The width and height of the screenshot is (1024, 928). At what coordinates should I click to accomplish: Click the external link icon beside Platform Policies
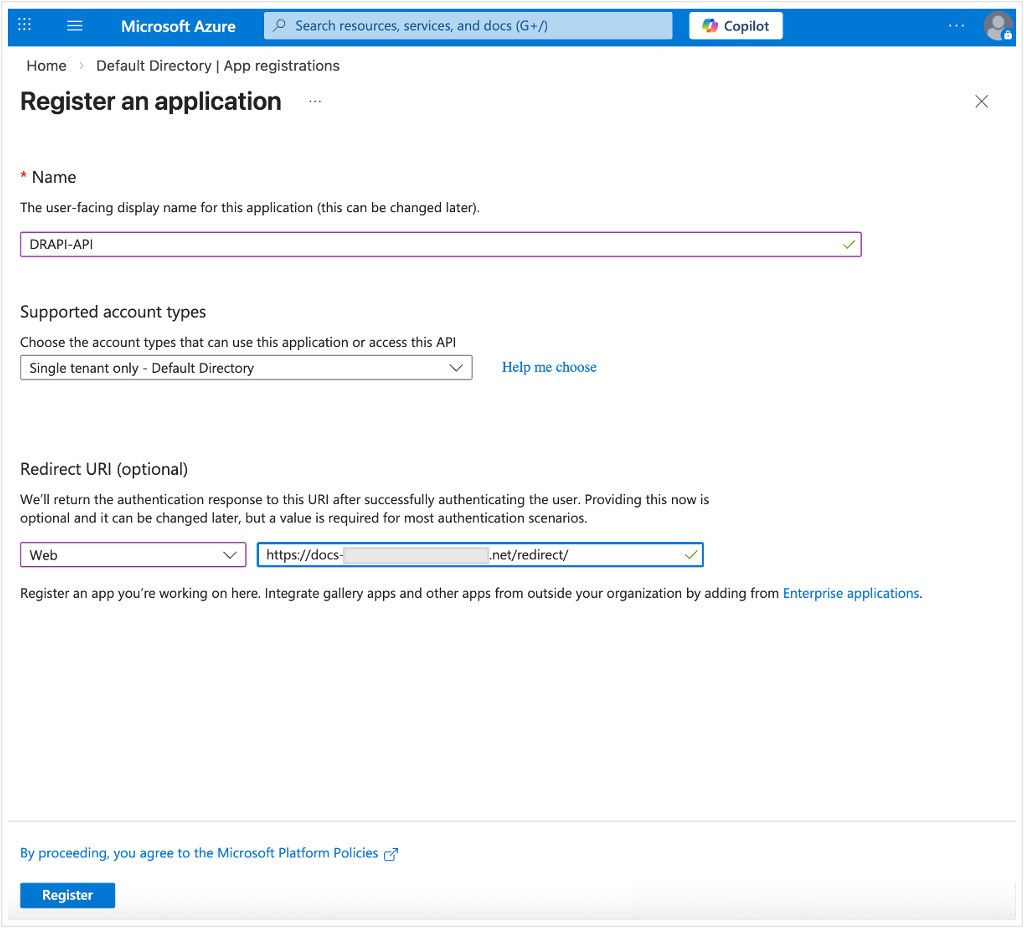[x=391, y=853]
